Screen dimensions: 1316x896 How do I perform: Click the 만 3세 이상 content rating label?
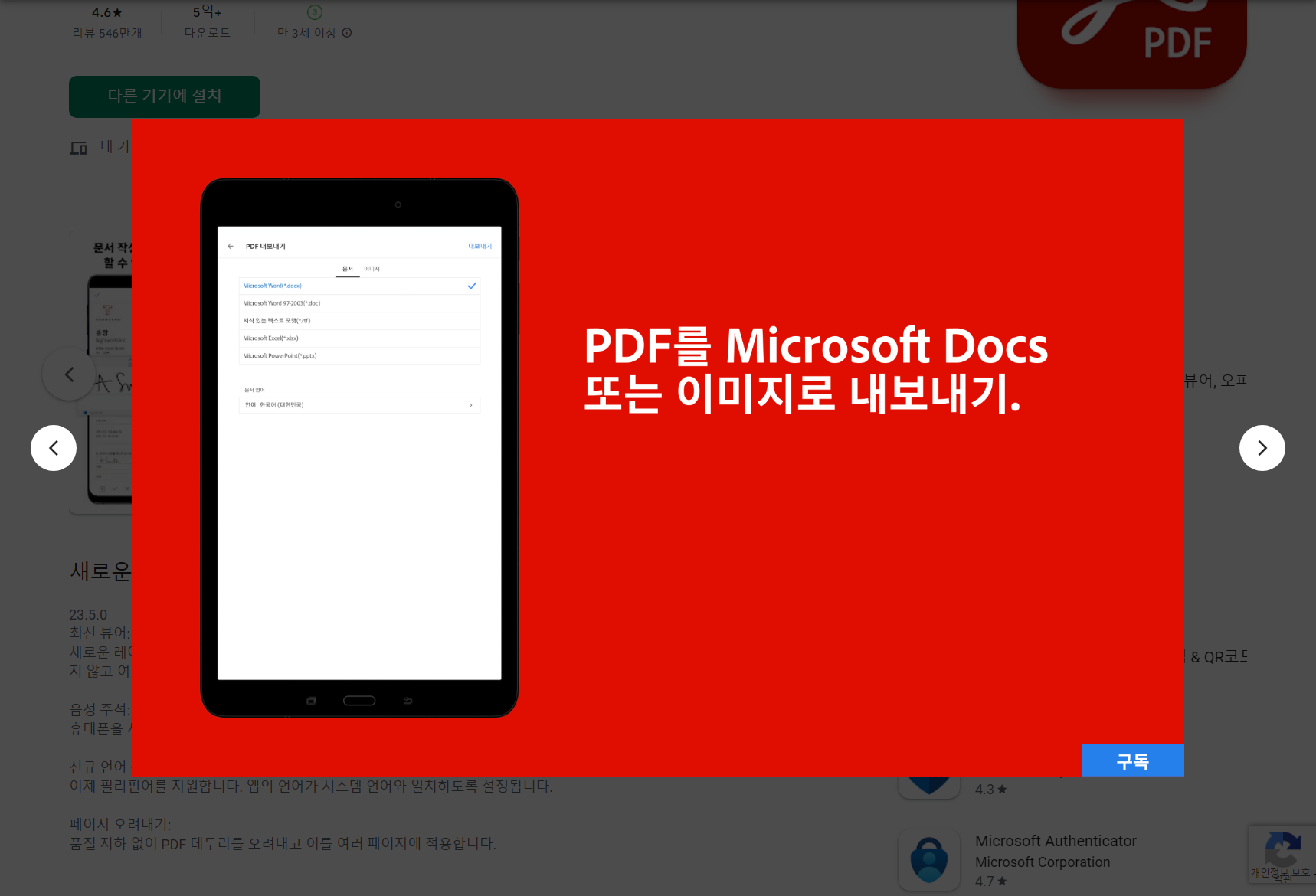tap(306, 33)
